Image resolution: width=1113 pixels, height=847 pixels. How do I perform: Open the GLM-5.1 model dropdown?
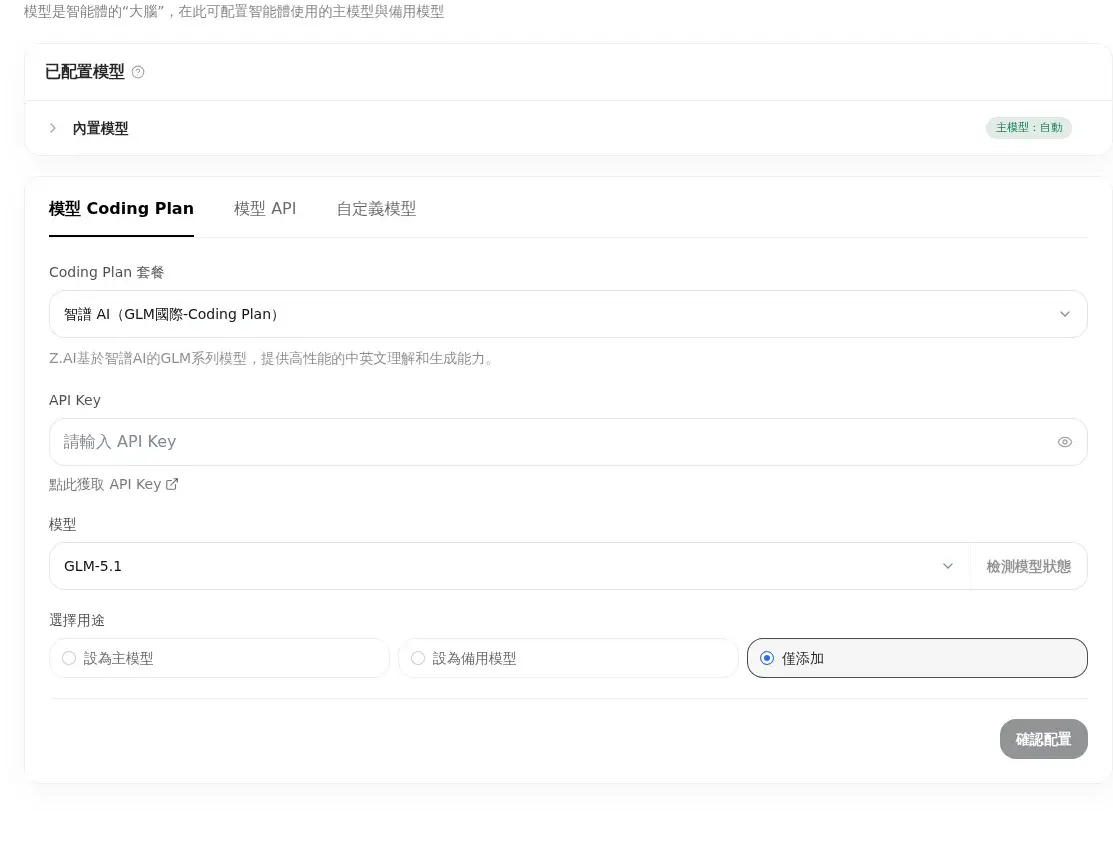509,566
